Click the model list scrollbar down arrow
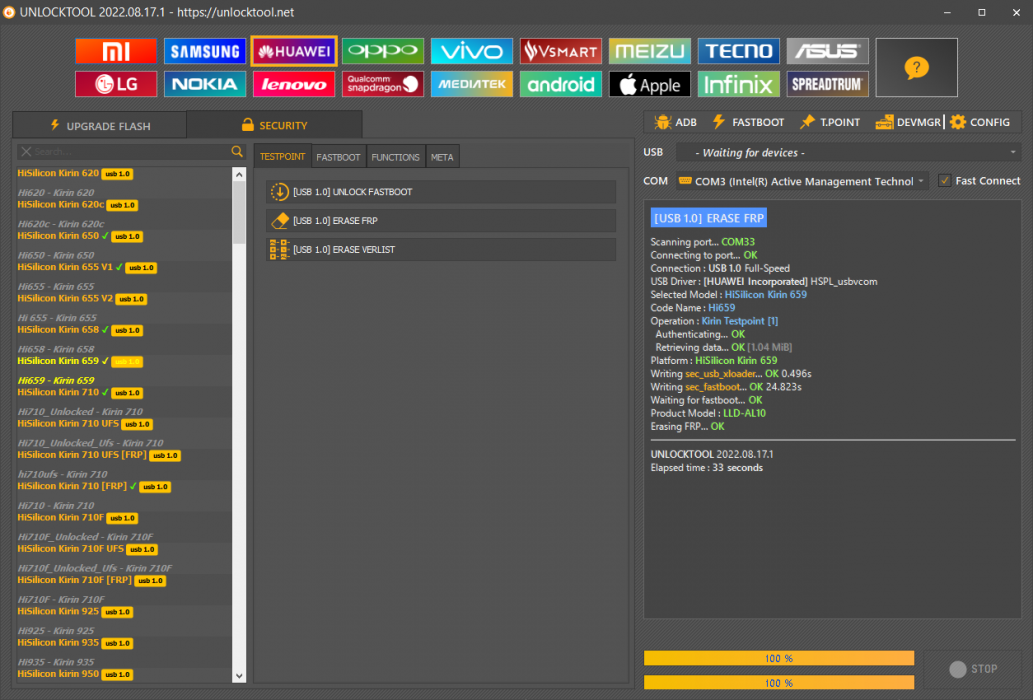Image resolution: width=1033 pixels, height=700 pixels. (239, 676)
